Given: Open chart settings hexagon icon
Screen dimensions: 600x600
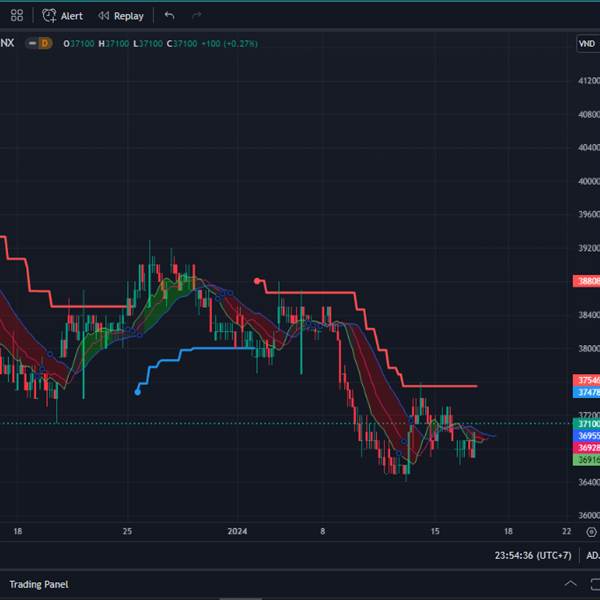Looking at the screenshot, I should click(591, 532).
